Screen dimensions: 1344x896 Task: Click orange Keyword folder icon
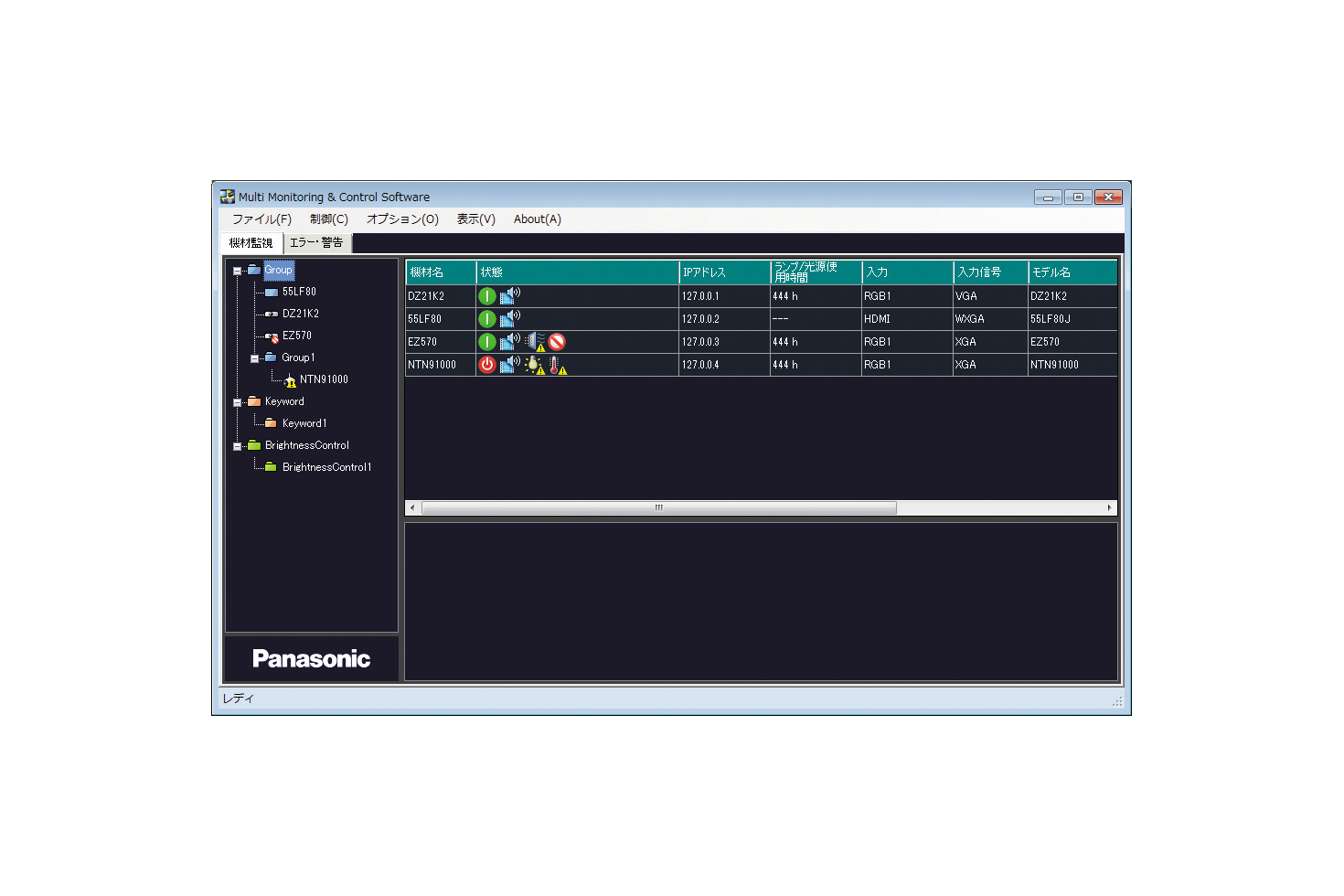coord(254,401)
